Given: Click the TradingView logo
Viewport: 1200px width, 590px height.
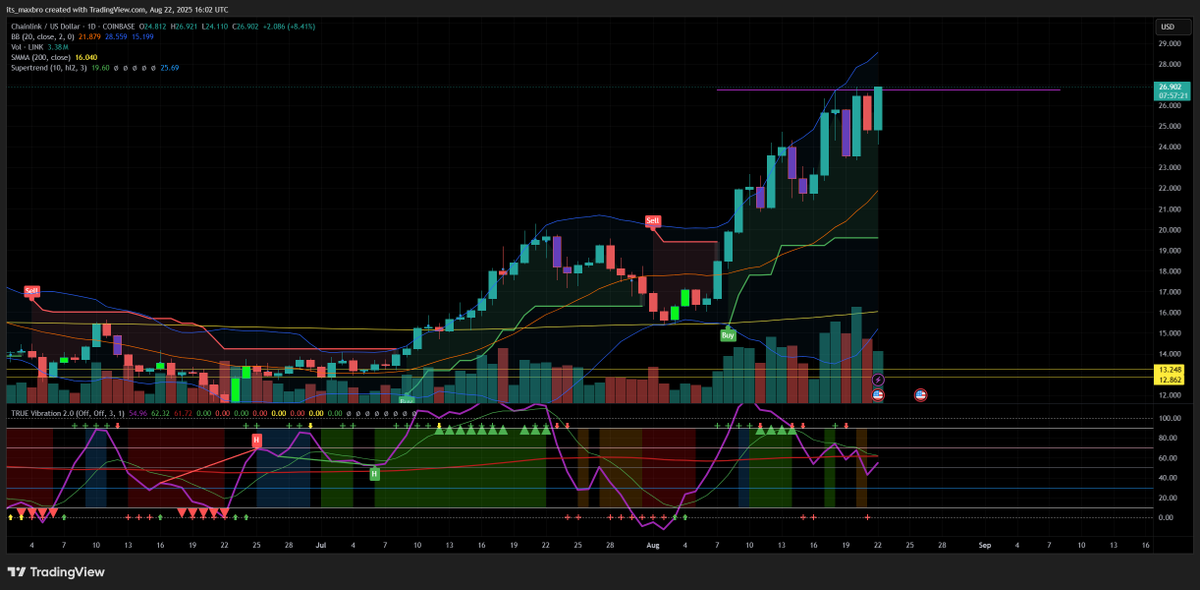Looking at the screenshot, I should point(56,572).
